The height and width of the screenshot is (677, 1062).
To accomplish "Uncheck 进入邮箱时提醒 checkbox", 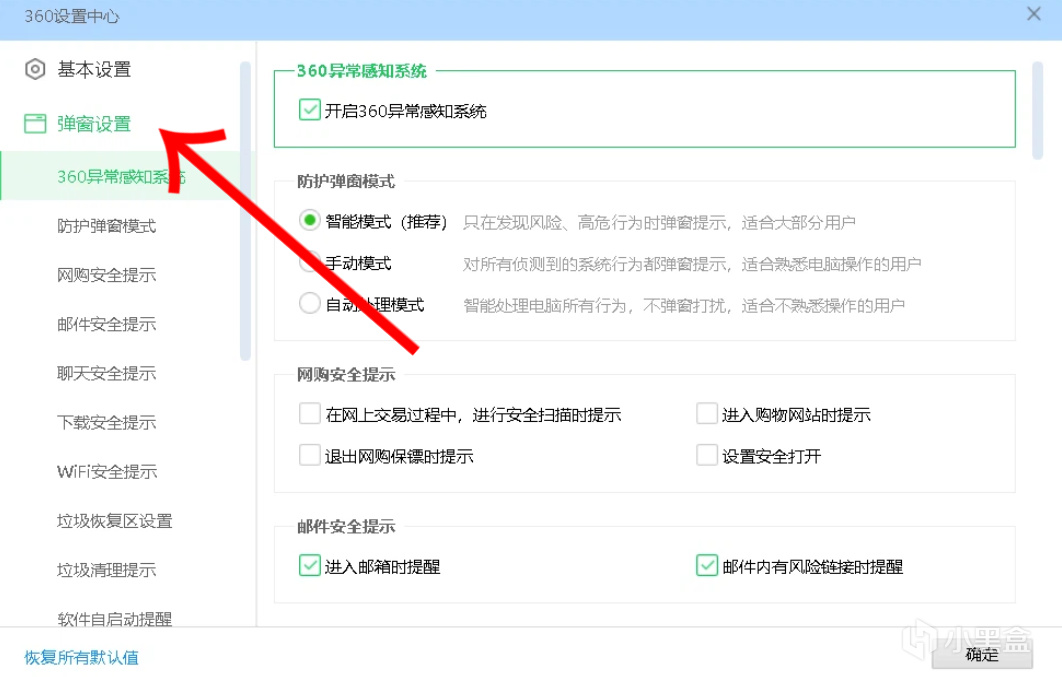I will [x=310, y=565].
